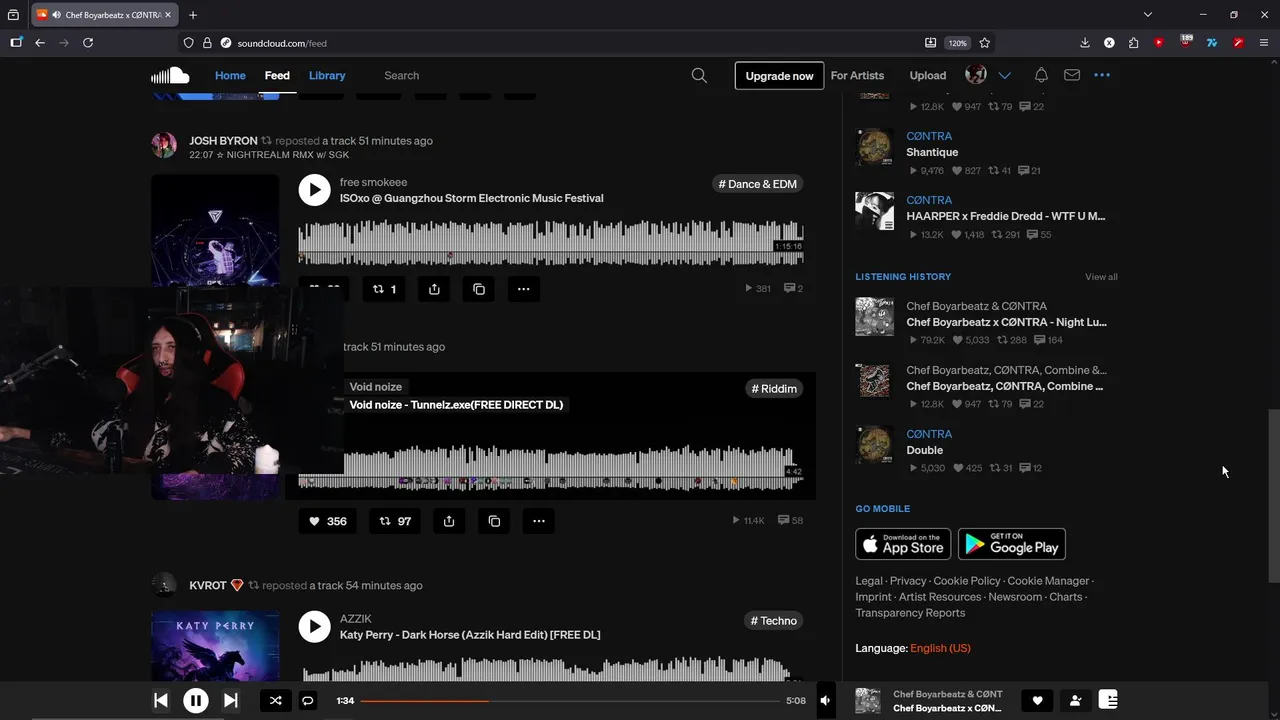Open the 120% zoom level indicator
Viewport: 1280px width, 720px height.
click(957, 43)
